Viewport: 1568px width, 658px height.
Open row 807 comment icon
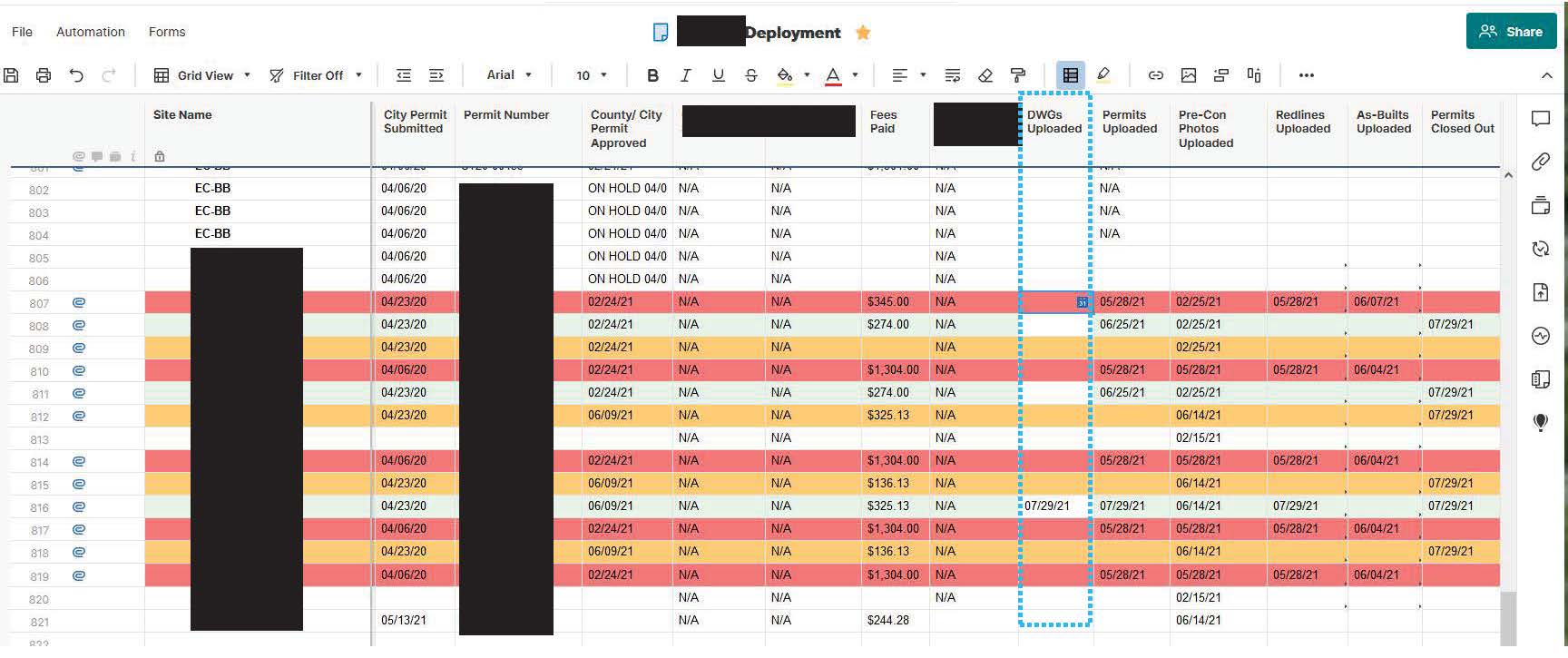[79, 302]
